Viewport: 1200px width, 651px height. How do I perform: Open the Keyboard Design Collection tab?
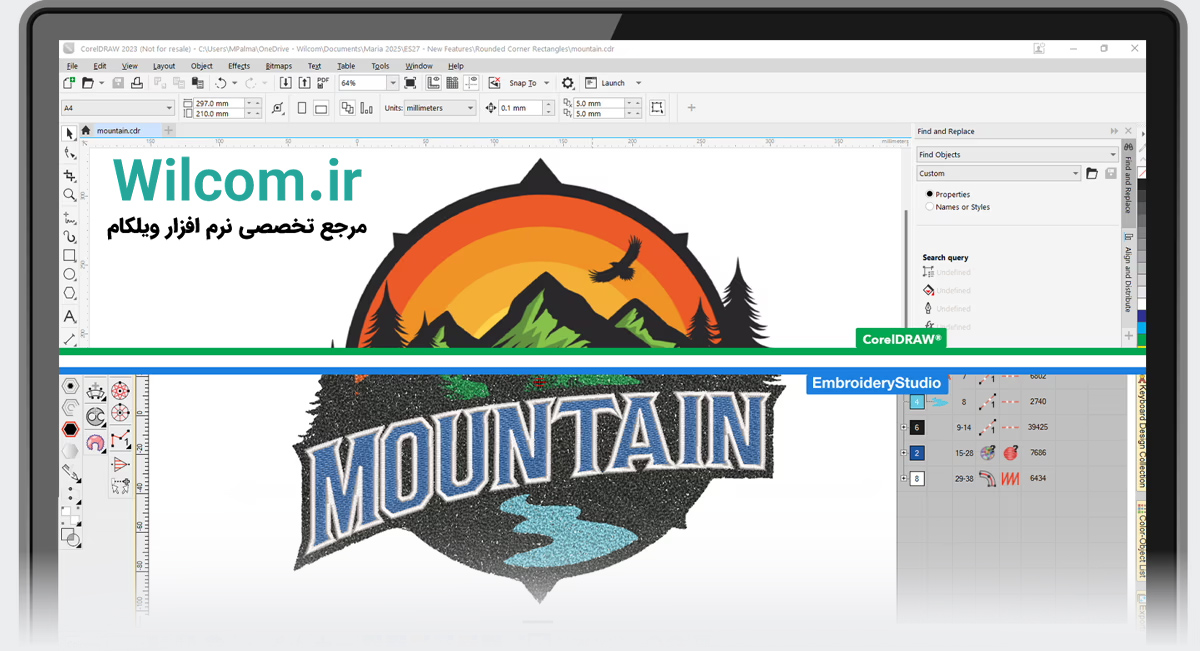click(1142, 431)
